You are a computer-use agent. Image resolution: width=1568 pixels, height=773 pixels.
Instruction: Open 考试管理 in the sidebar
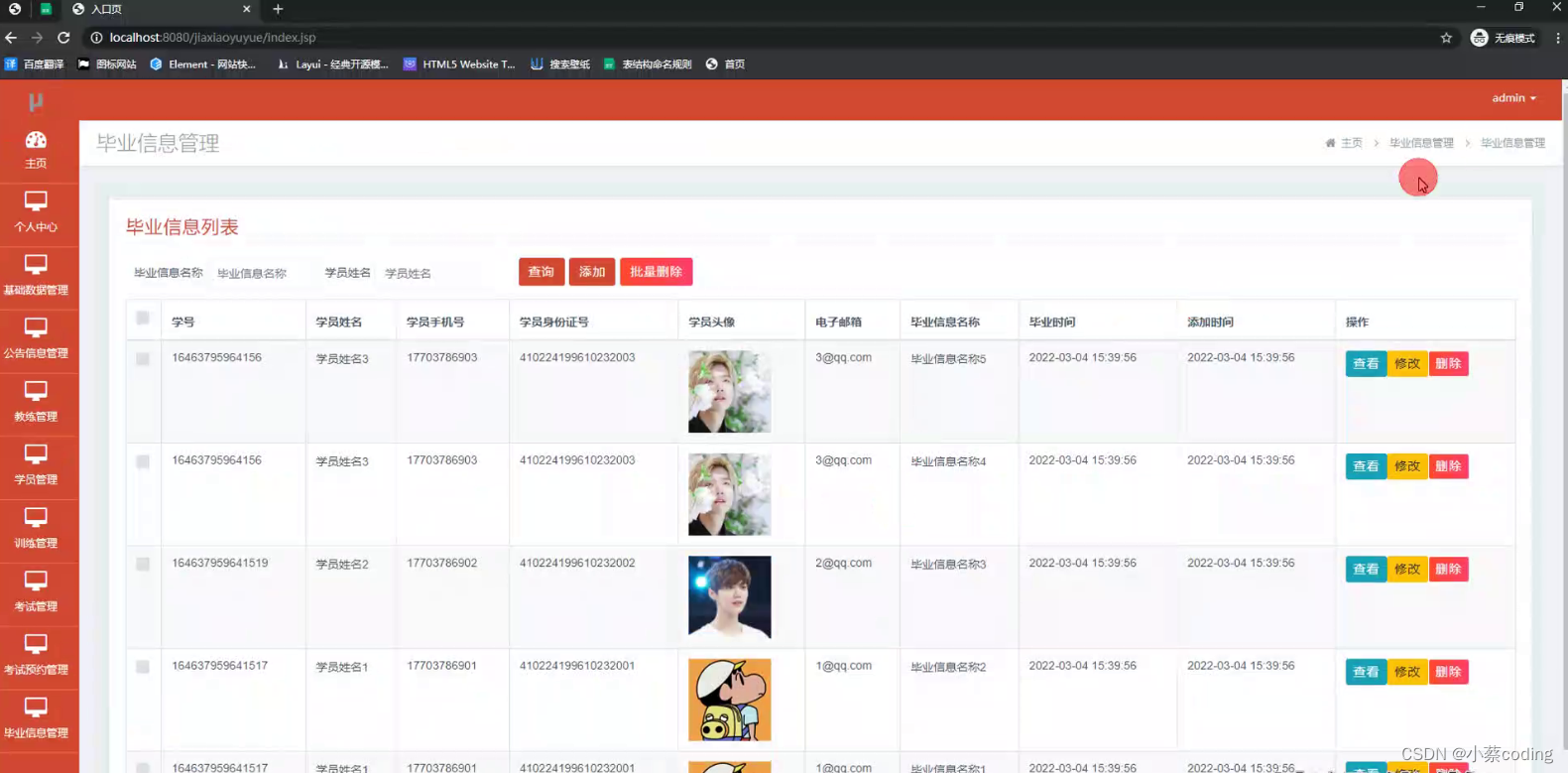click(36, 591)
